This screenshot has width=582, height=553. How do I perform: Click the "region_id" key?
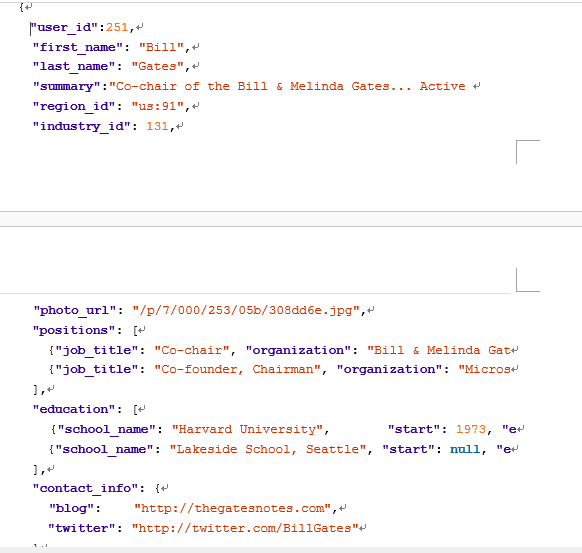point(74,107)
